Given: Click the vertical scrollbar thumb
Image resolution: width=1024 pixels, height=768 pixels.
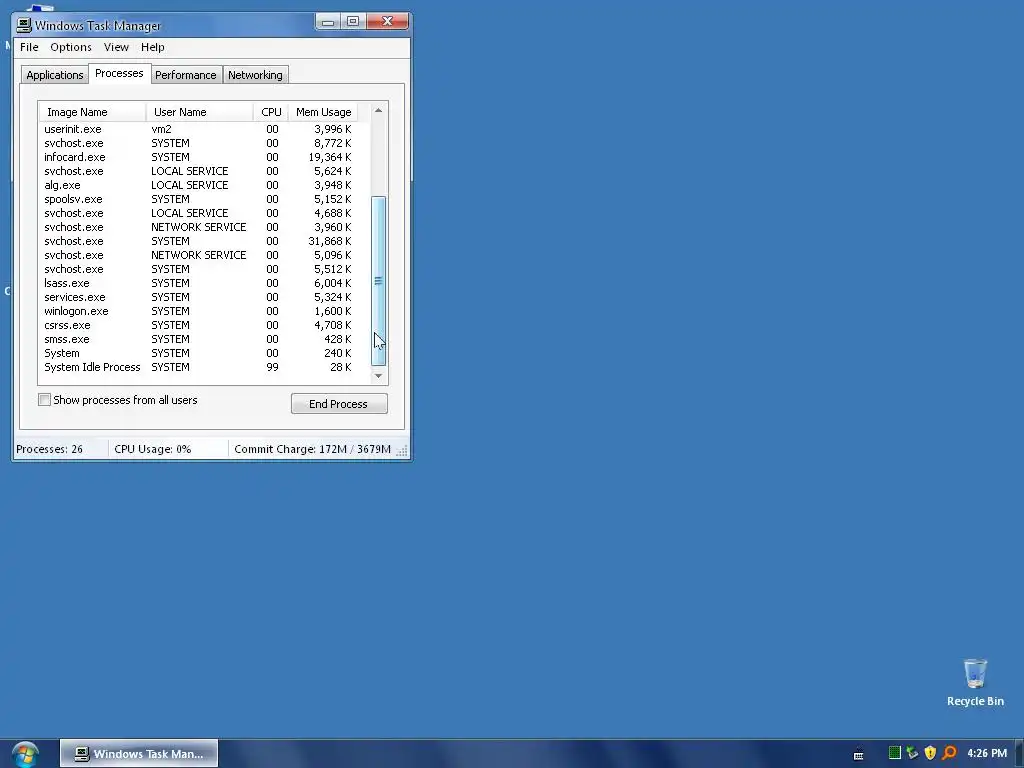Looking at the screenshot, I should (x=378, y=281).
